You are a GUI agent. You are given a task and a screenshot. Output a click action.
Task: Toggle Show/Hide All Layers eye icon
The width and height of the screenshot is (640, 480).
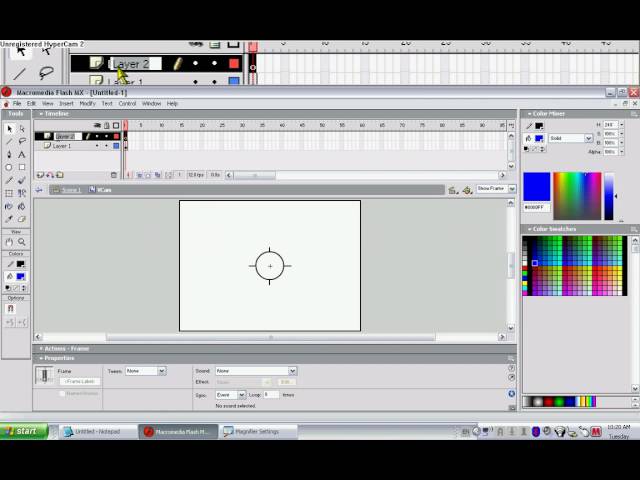tap(97, 125)
